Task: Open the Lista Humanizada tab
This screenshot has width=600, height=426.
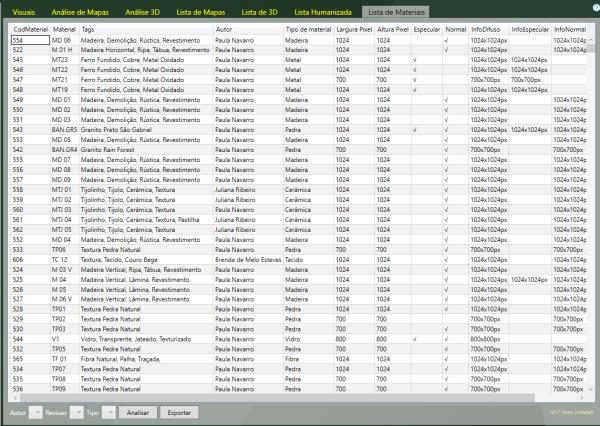Action: pyautogui.click(x=322, y=11)
